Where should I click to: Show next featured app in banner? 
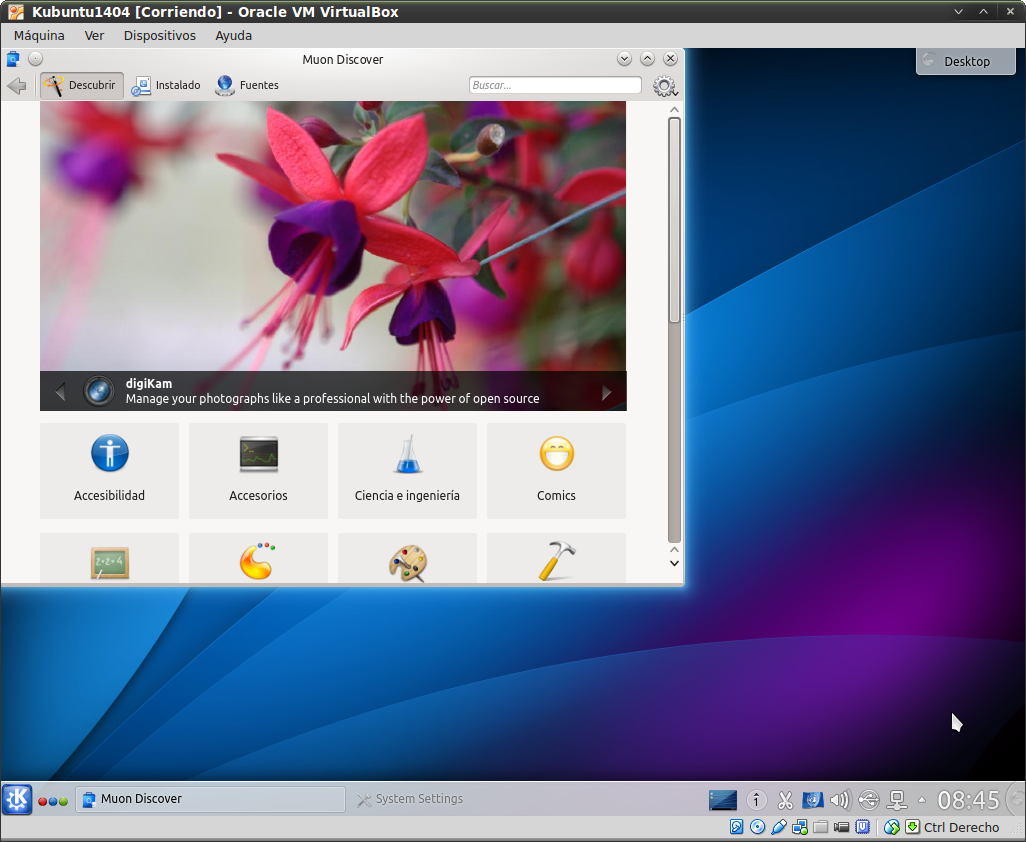pos(606,393)
